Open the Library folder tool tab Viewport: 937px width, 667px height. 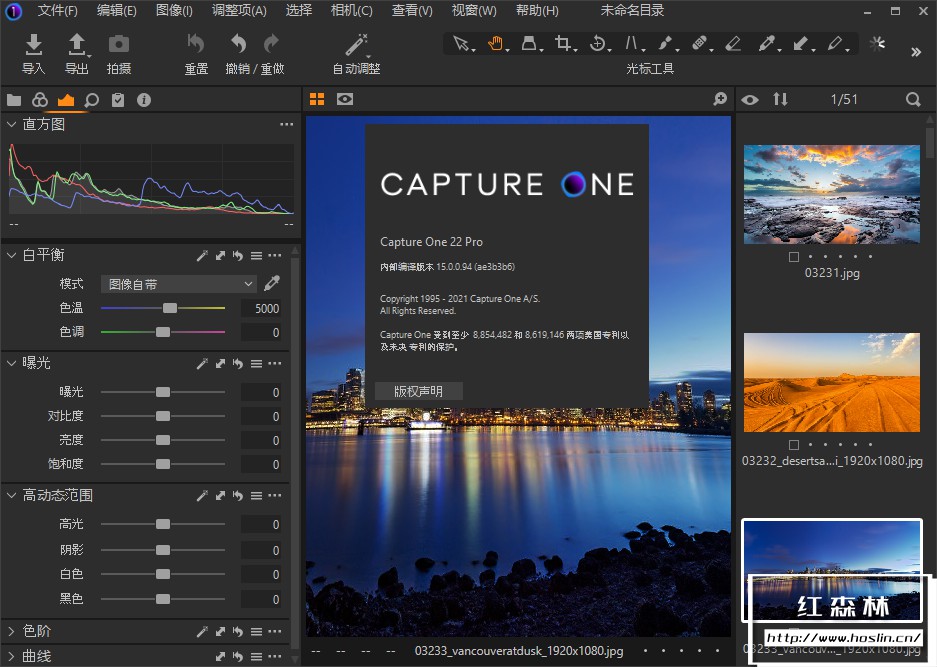(14, 100)
